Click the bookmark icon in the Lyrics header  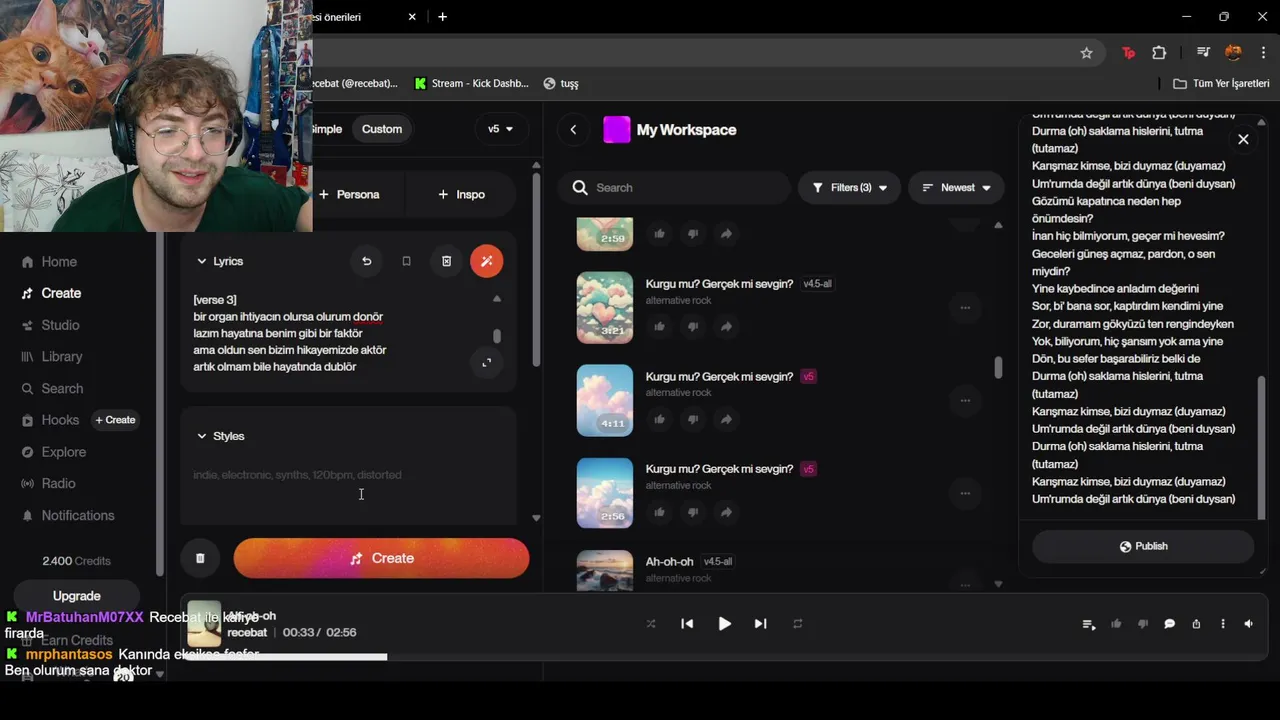point(406,261)
